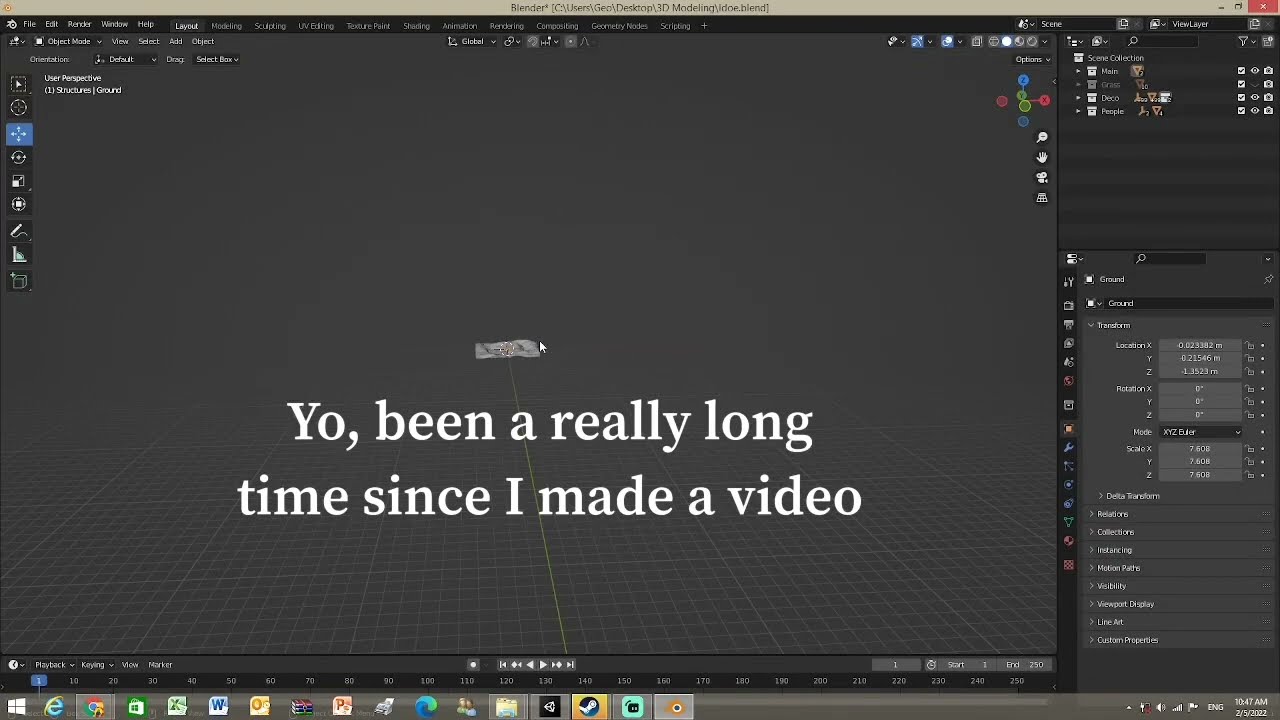Expand the Viewport Display panel
The image size is (1280, 720).
tap(1123, 604)
